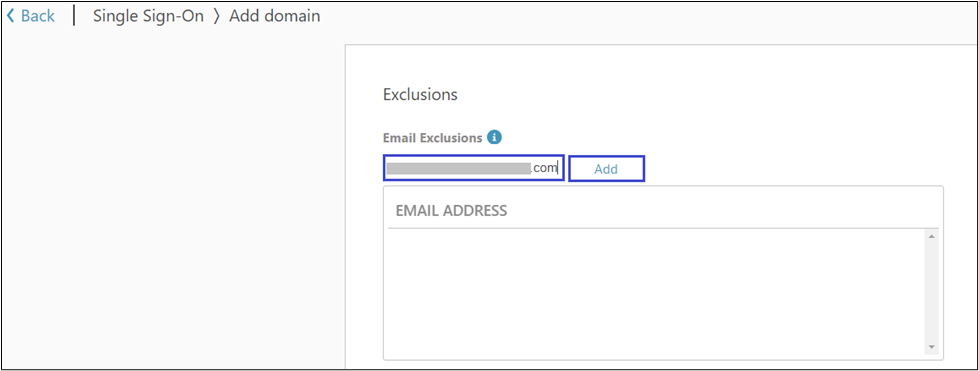Go back using the Back link

30,16
